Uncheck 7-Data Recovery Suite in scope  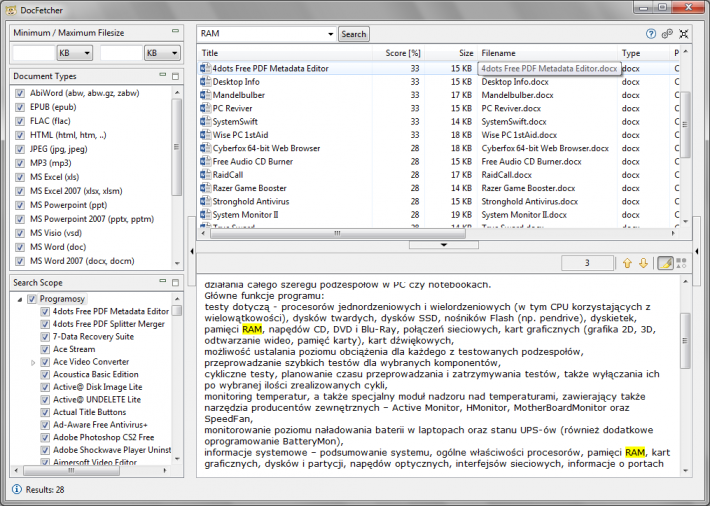pyautogui.click(x=45, y=337)
